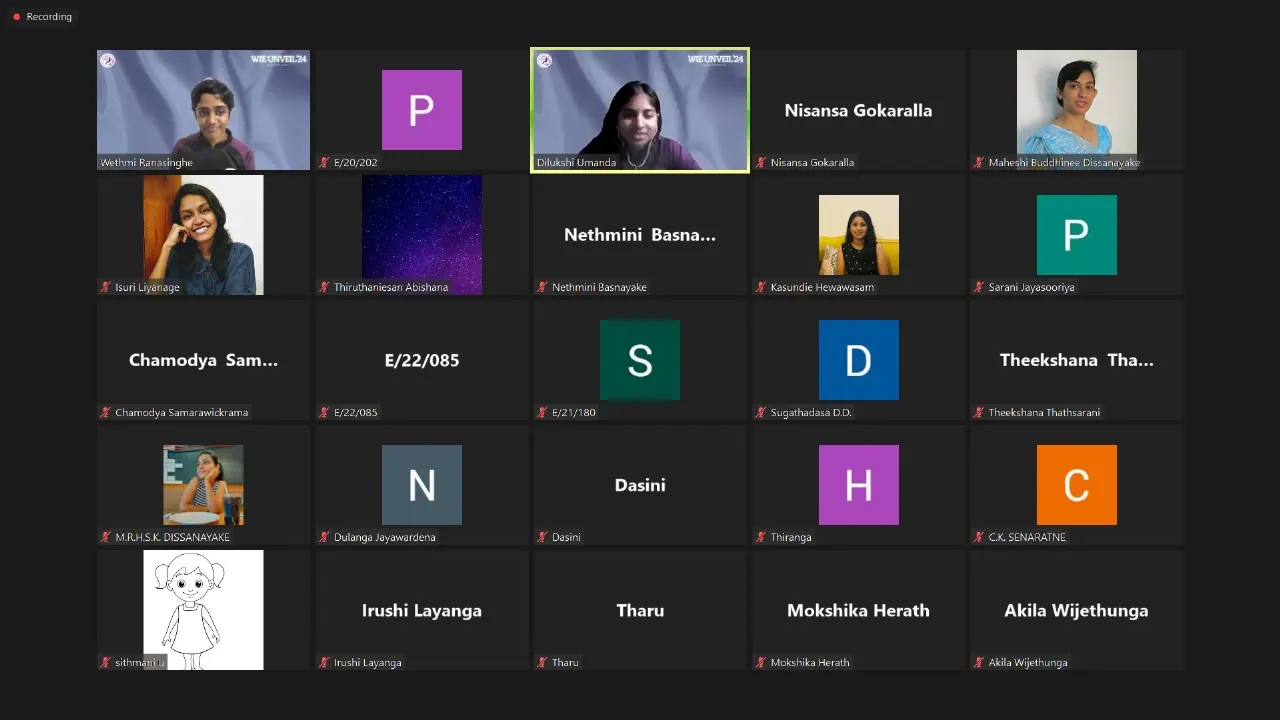Click the Recording status text

pyautogui.click(x=49, y=17)
